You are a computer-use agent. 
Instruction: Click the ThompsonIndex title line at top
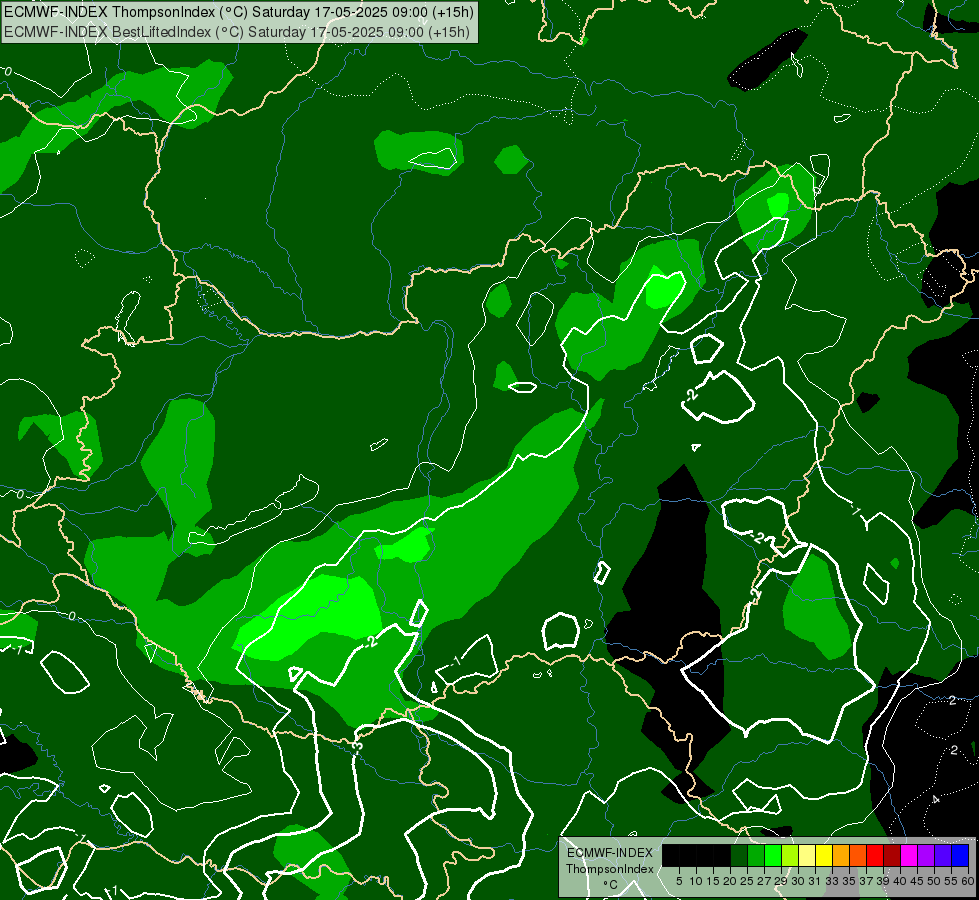[239, 12]
